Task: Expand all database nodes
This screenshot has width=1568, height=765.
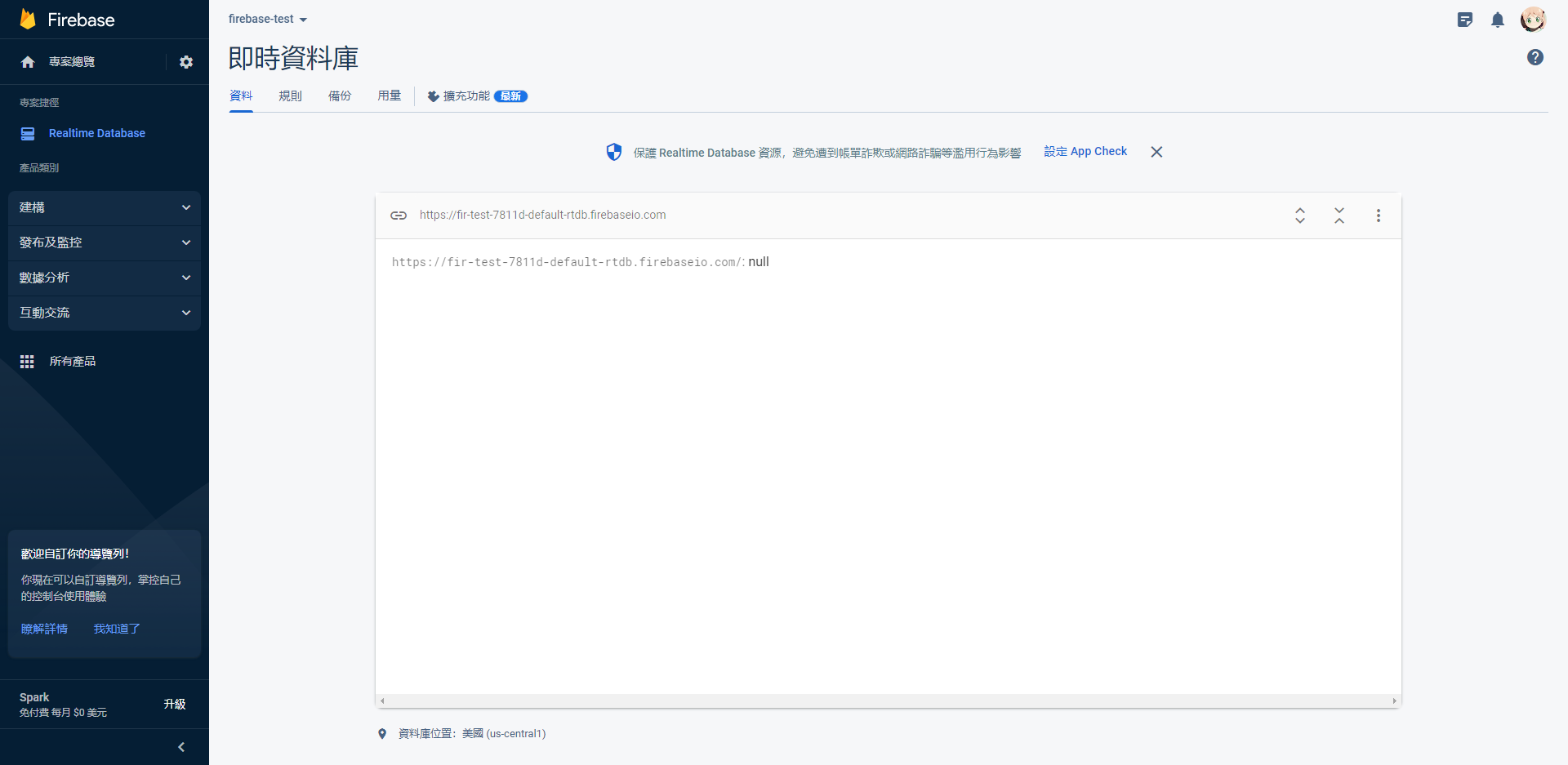Action: pyautogui.click(x=1300, y=216)
